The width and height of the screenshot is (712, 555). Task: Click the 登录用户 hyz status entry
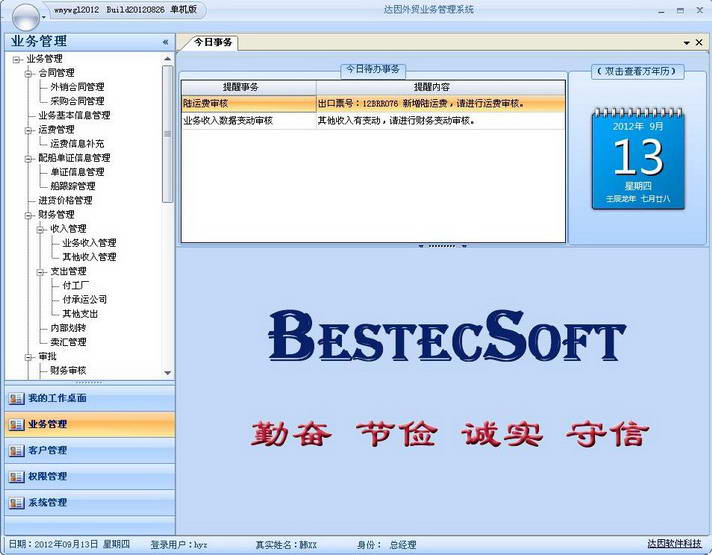tap(178, 544)
